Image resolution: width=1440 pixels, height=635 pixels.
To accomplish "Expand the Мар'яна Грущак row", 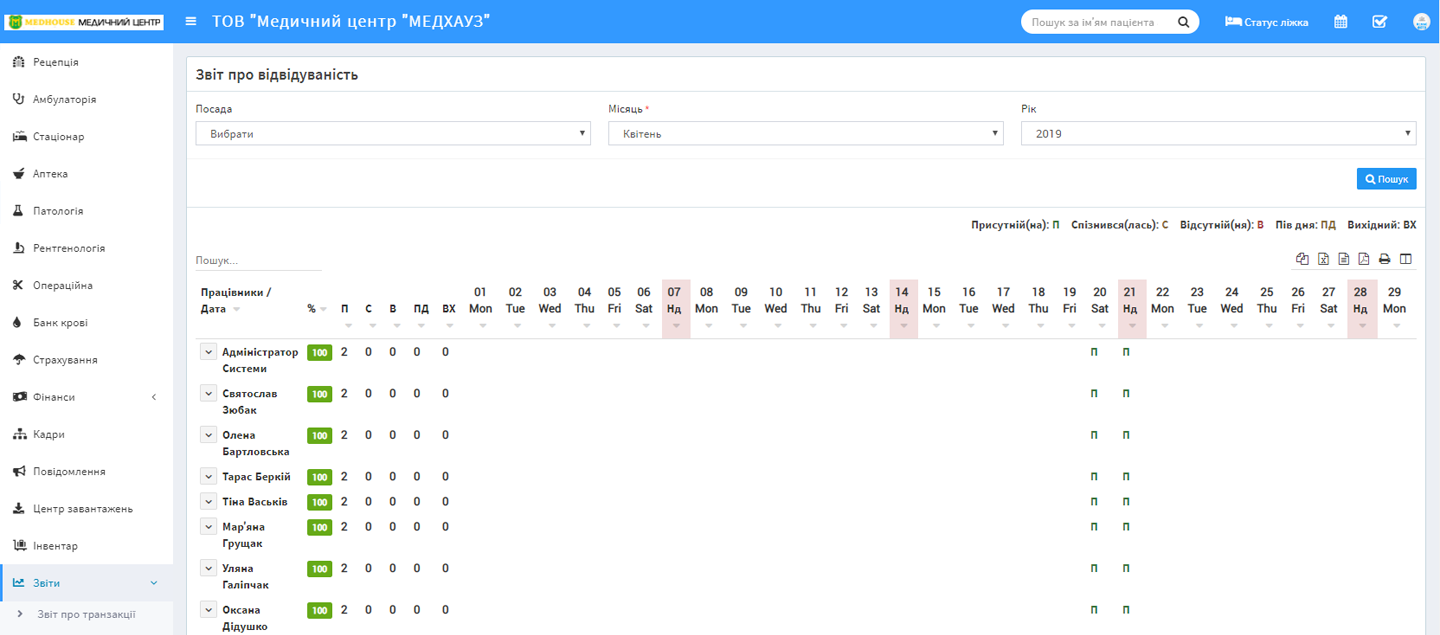I will click(x=209, y=526).
